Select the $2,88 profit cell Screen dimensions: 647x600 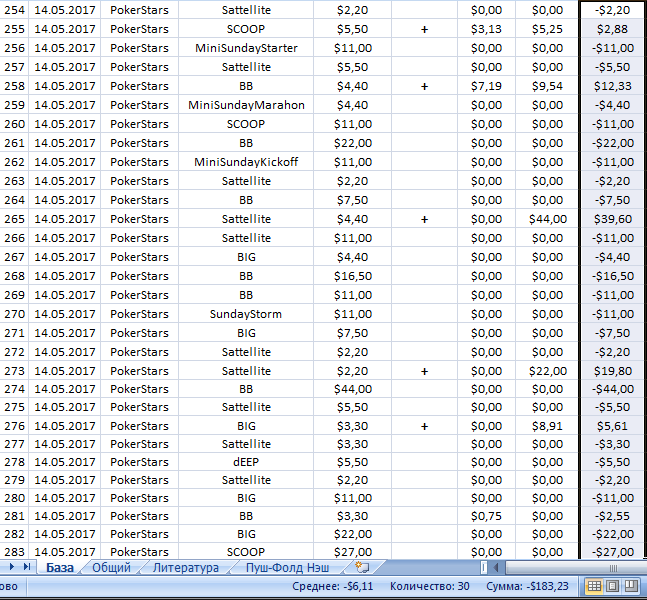tap(612, 29)
